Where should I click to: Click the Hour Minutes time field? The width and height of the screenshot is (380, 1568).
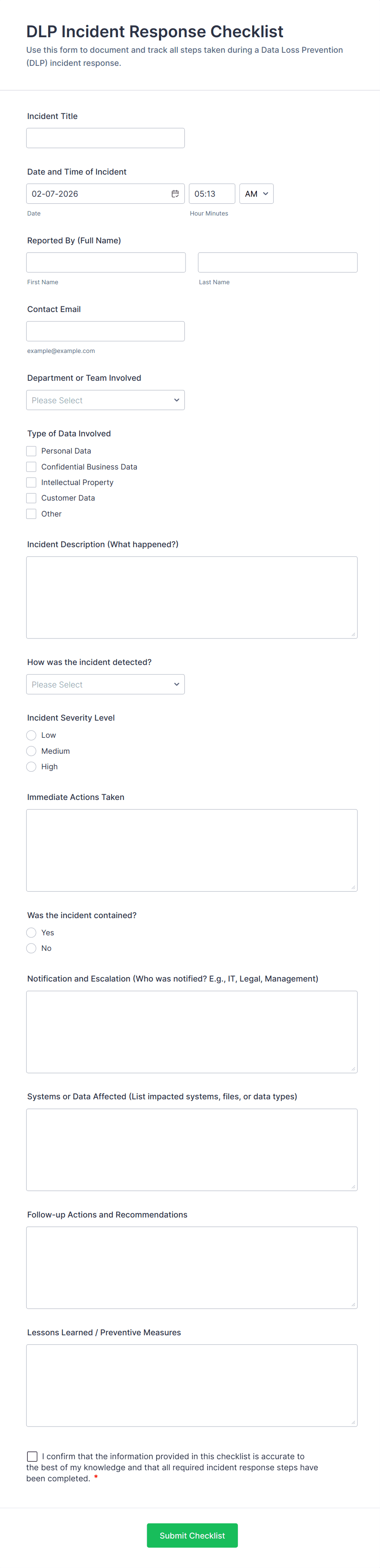(x=212, y=193)
